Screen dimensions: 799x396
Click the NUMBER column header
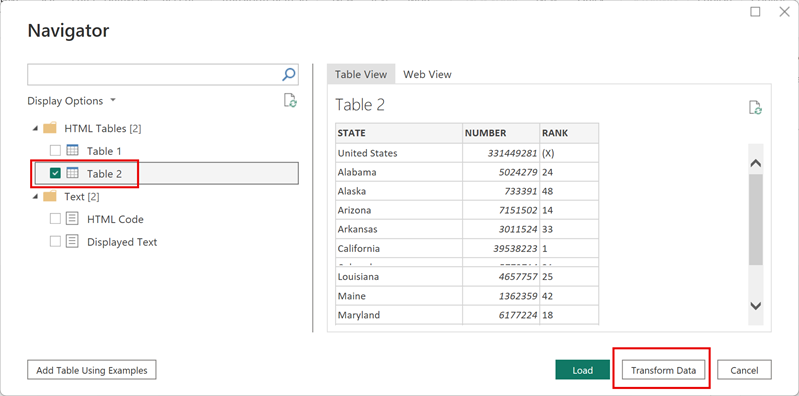501,133
